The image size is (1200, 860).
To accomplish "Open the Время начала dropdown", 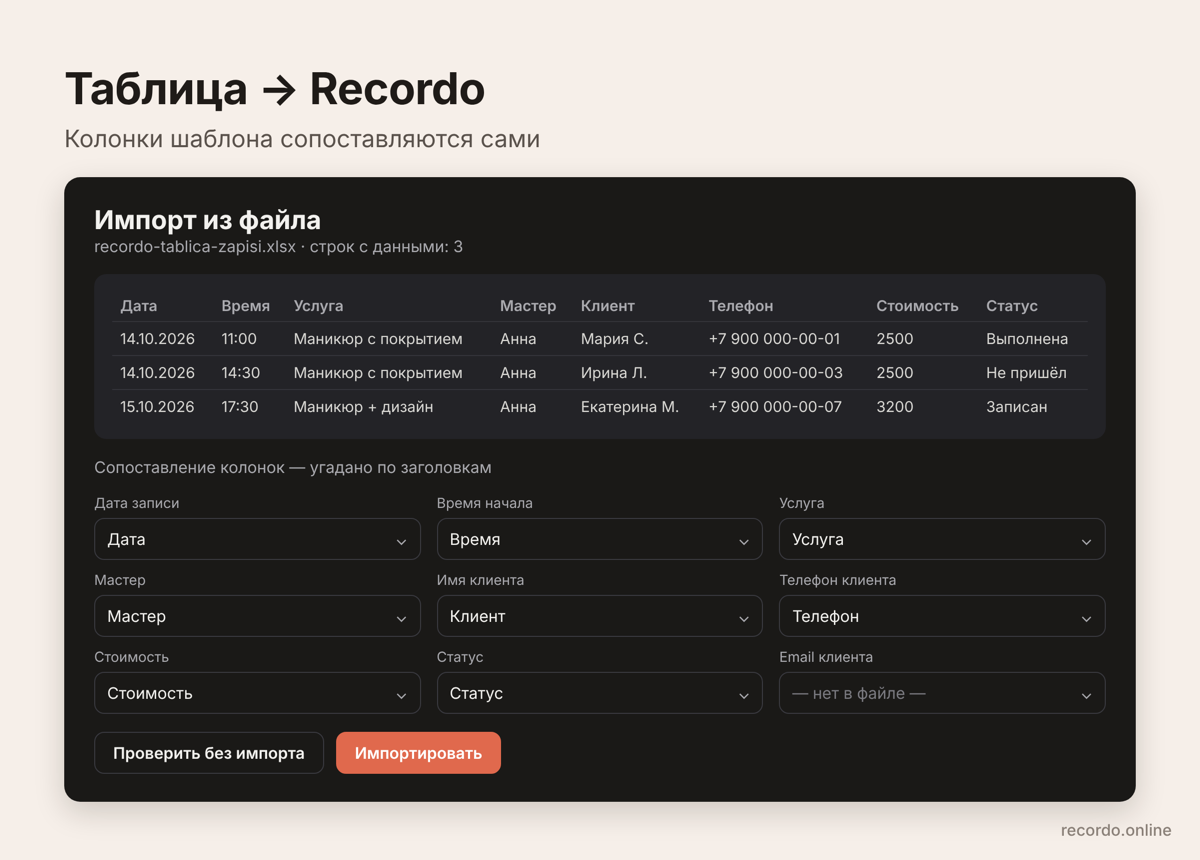I will click(600, 539).
